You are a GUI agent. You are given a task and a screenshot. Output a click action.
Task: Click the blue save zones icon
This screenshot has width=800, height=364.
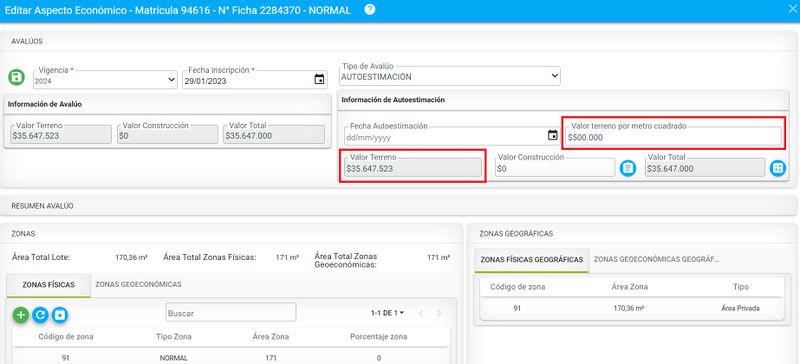60,315
